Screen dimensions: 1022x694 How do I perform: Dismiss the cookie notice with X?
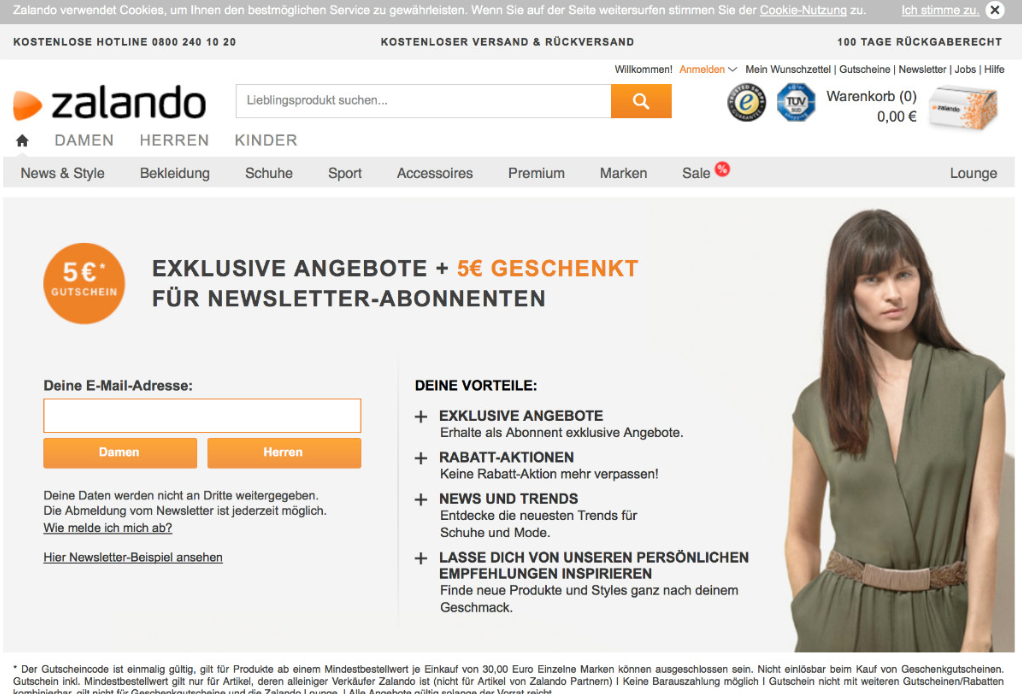[995, 10]
